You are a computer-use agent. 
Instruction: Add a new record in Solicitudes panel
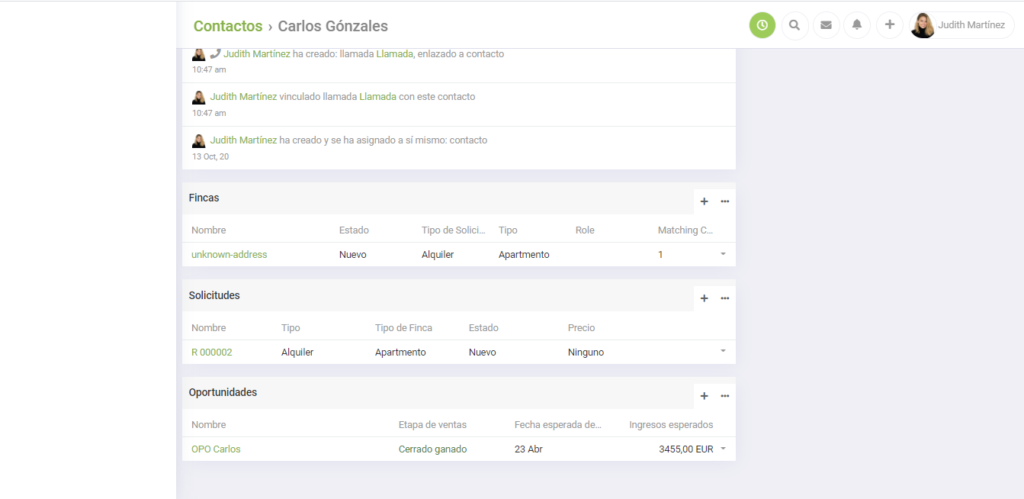coord(704,298)
